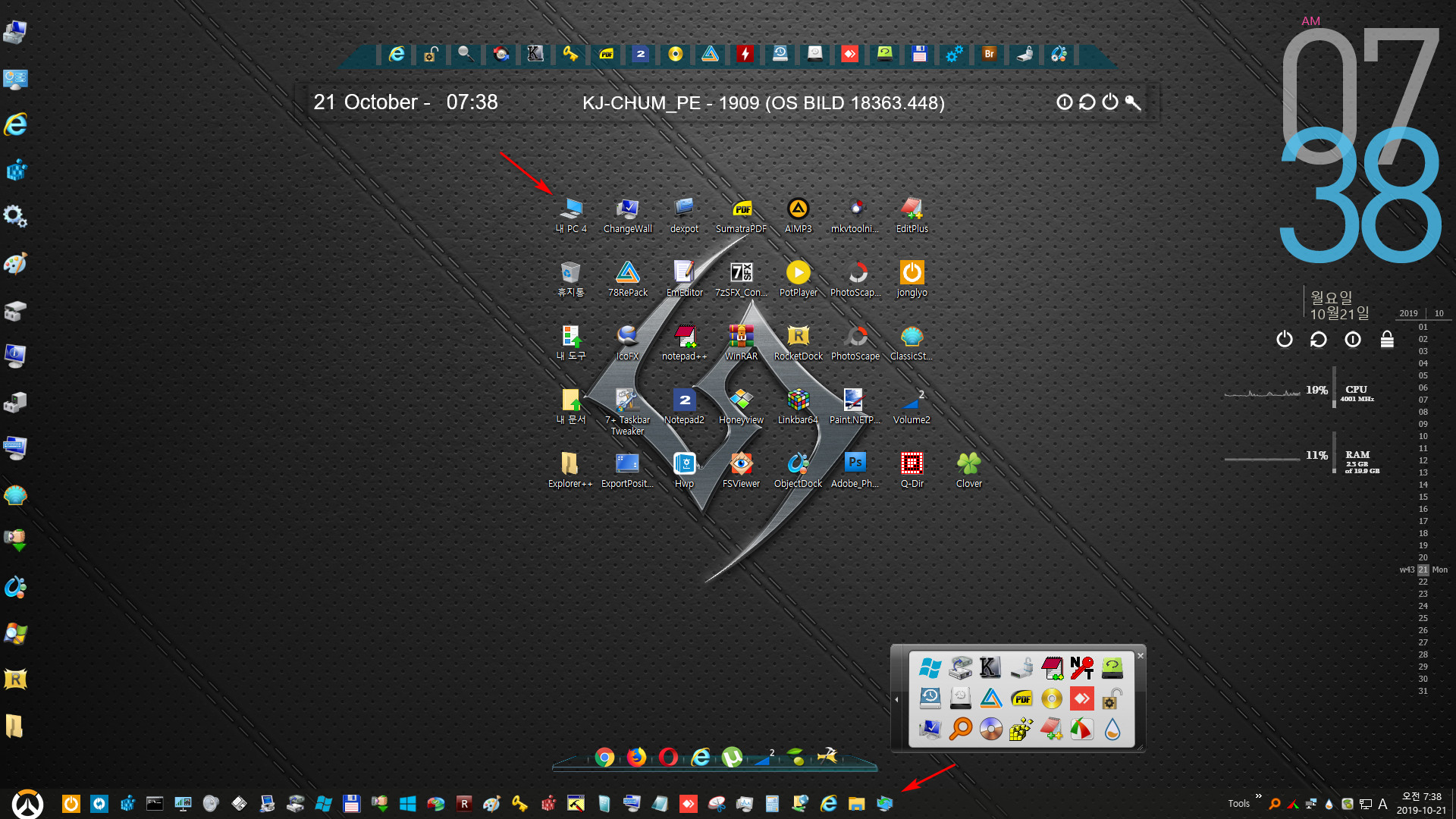The height and width of the screenshot is (819, 1456).
Task: Click the NT red key icon in launcher panel
Action: 1082,668
